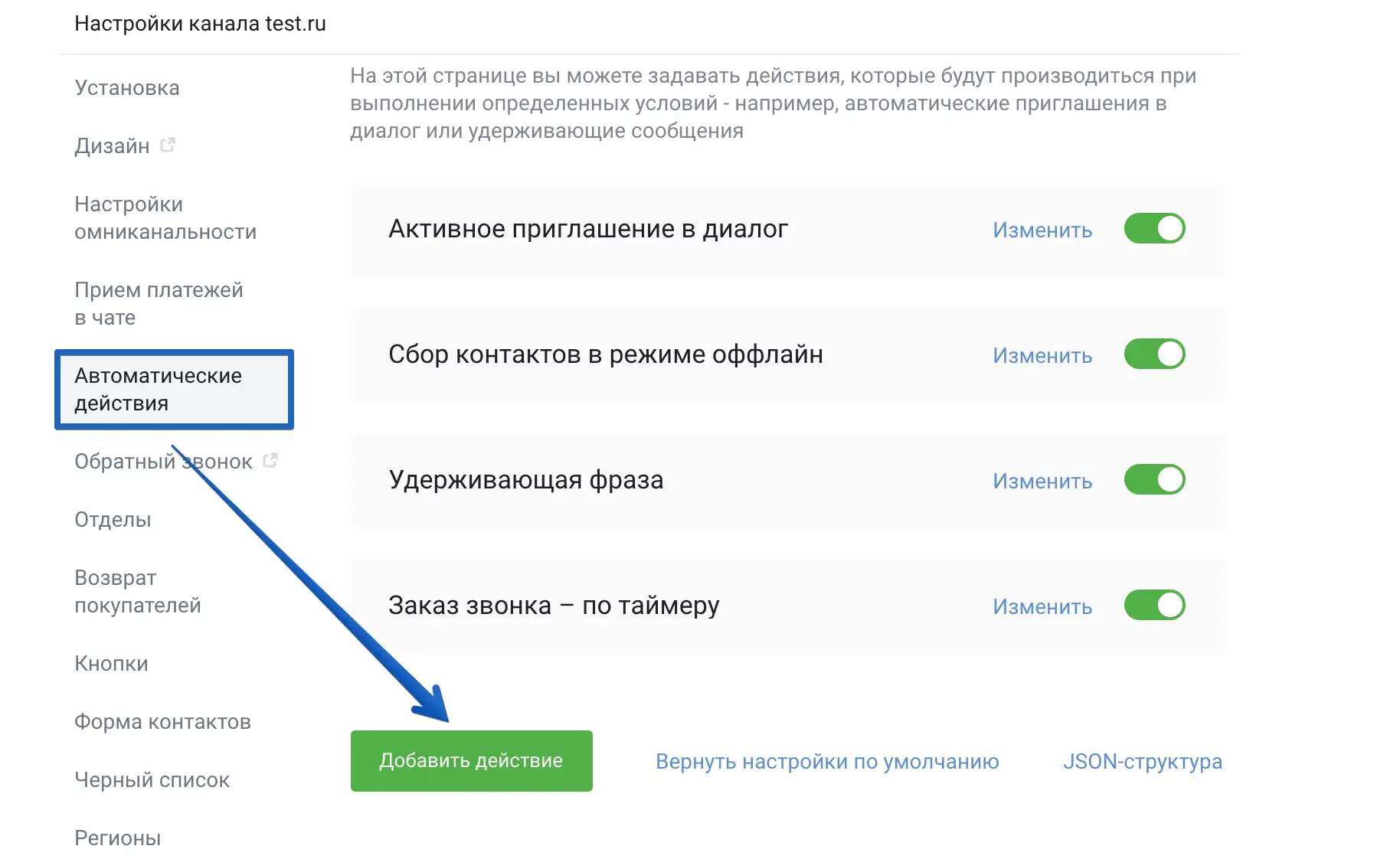Click external link icon next to Дизайн
The width and height of the screenshot is (1400, 859).
pyautogui.click(x=168, y=145)
